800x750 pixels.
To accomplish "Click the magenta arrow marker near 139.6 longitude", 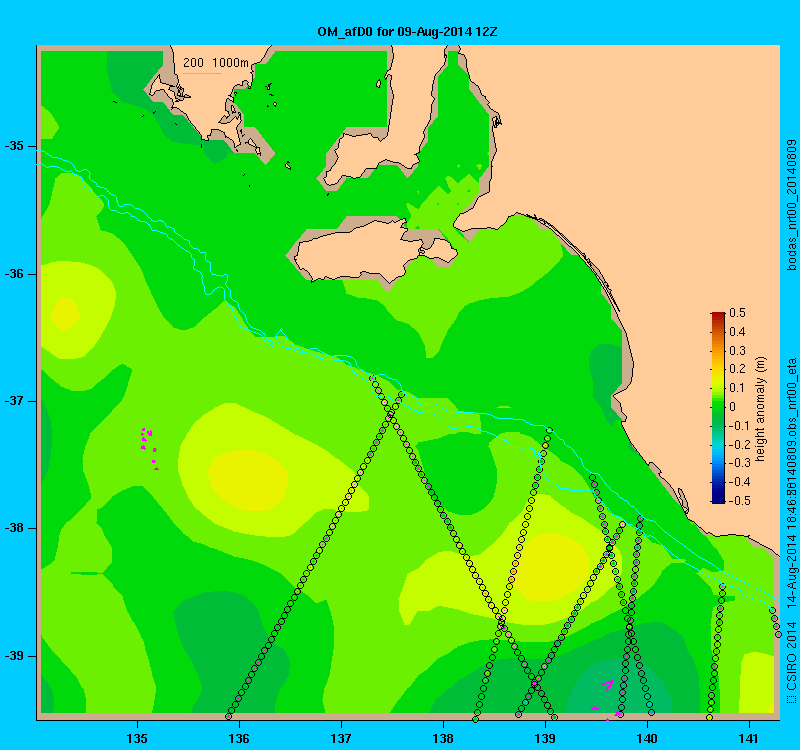I will click(x=608, y=684).
